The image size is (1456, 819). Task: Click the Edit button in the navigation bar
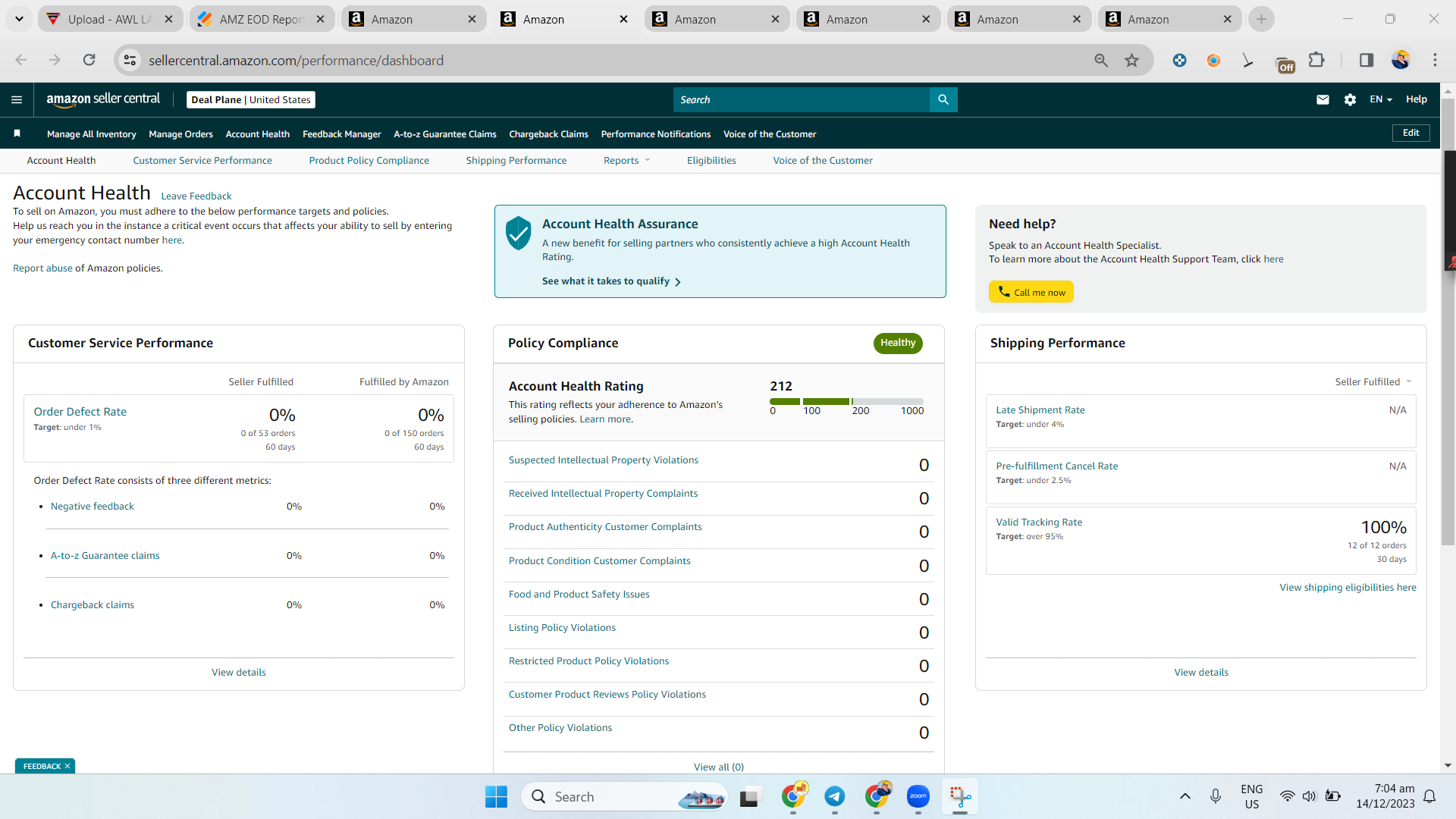(1411, 133)
